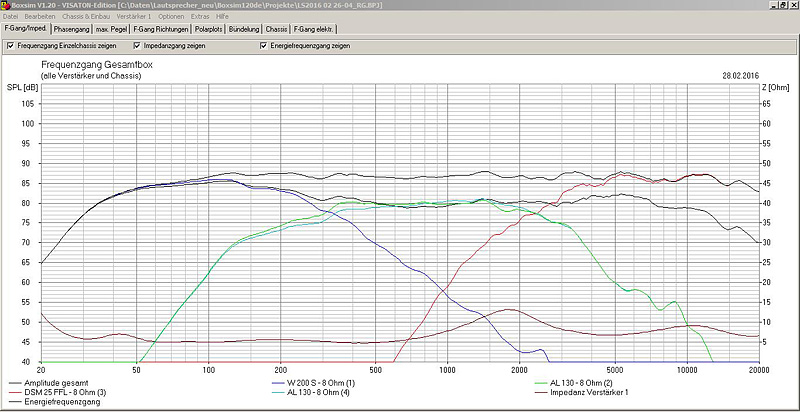Disable 'Energiefrequenzgang zeigen' checkbox
This screenshot has width=800, height=412.
point(263,46)
